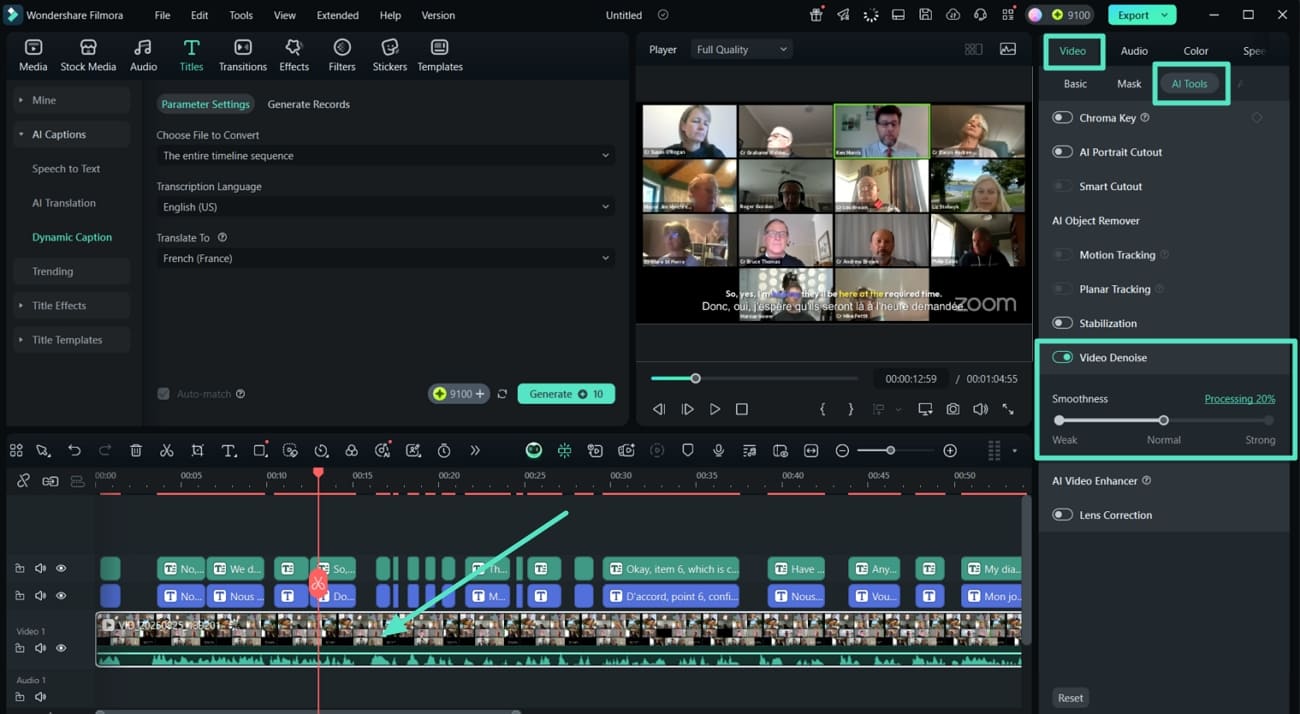Click the text tool in timeline toolbar

coord(229,451)
